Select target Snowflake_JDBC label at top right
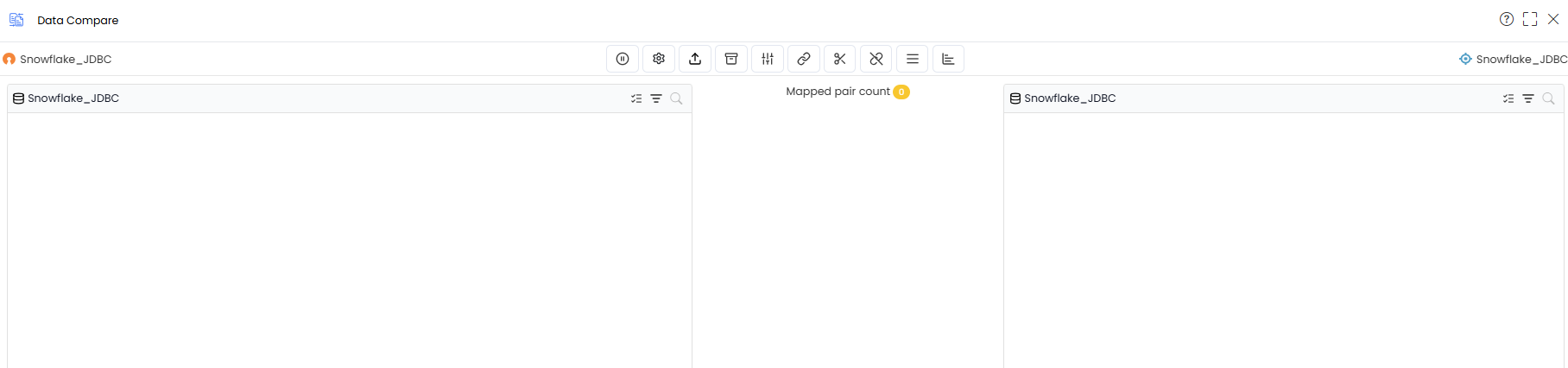This screenshot has height=368, width=1568. 1521,60
